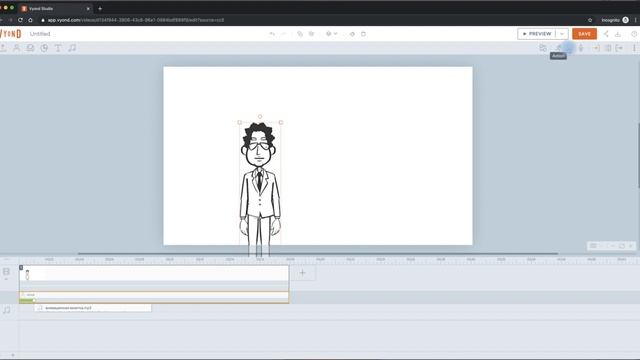Select the mp3 audio clip in timeline
The width and height of the screenshot is (640, 360).
click(x=93, y=308)
